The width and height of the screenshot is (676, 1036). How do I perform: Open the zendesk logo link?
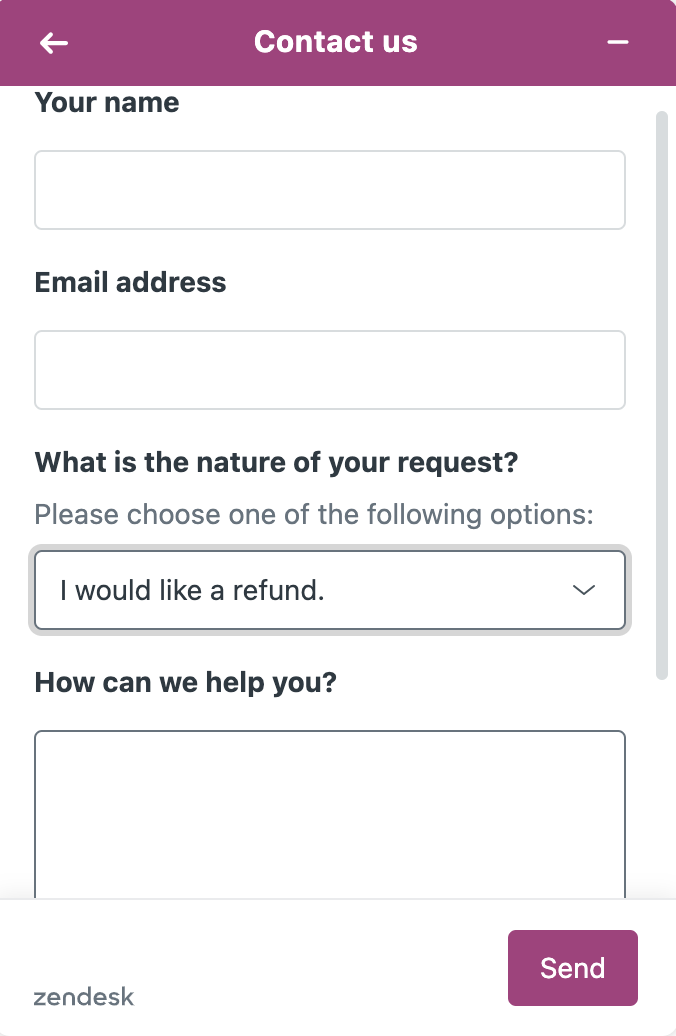point(84,997)
